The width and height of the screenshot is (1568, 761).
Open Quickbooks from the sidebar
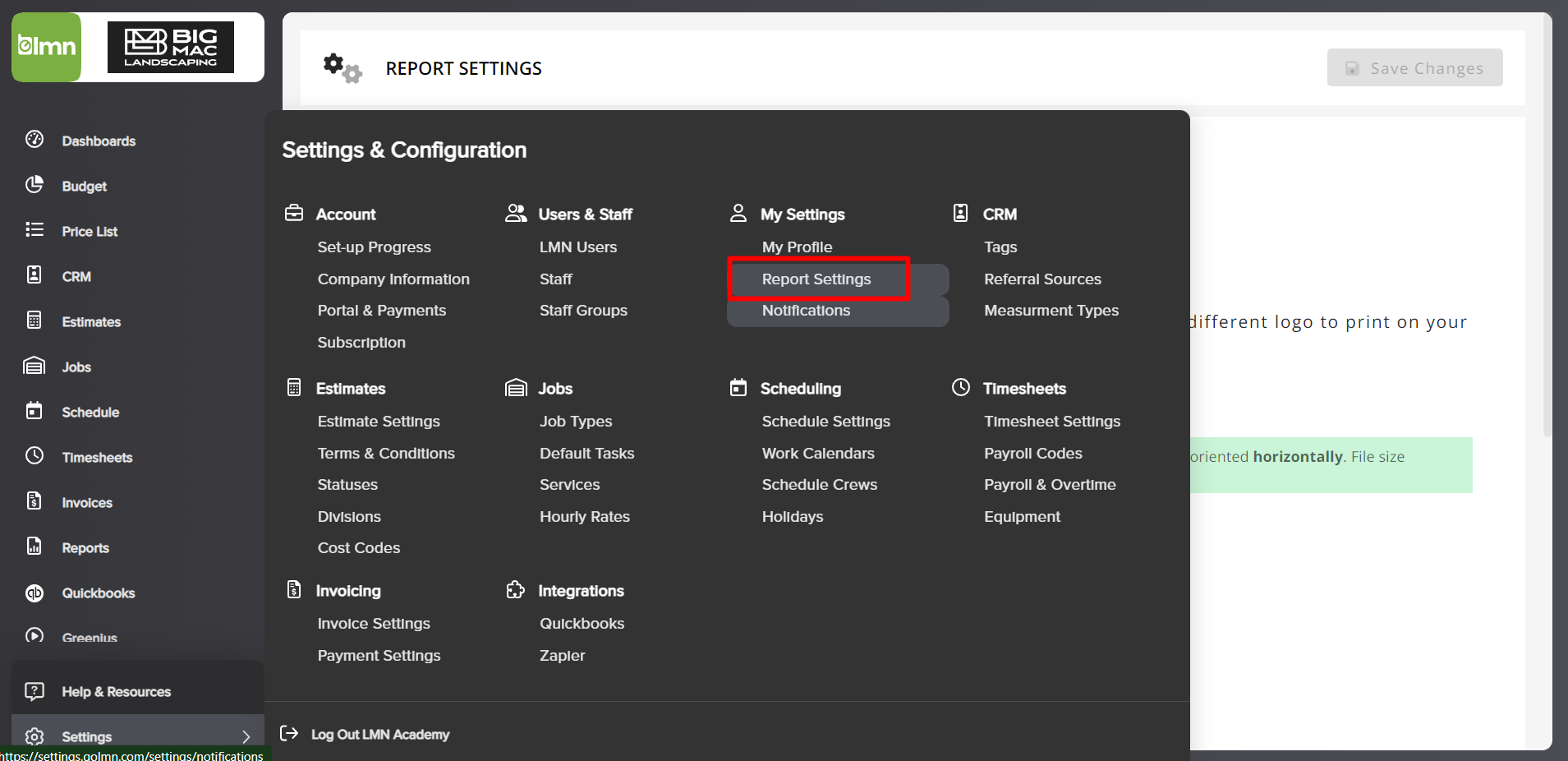coord(99,593)
